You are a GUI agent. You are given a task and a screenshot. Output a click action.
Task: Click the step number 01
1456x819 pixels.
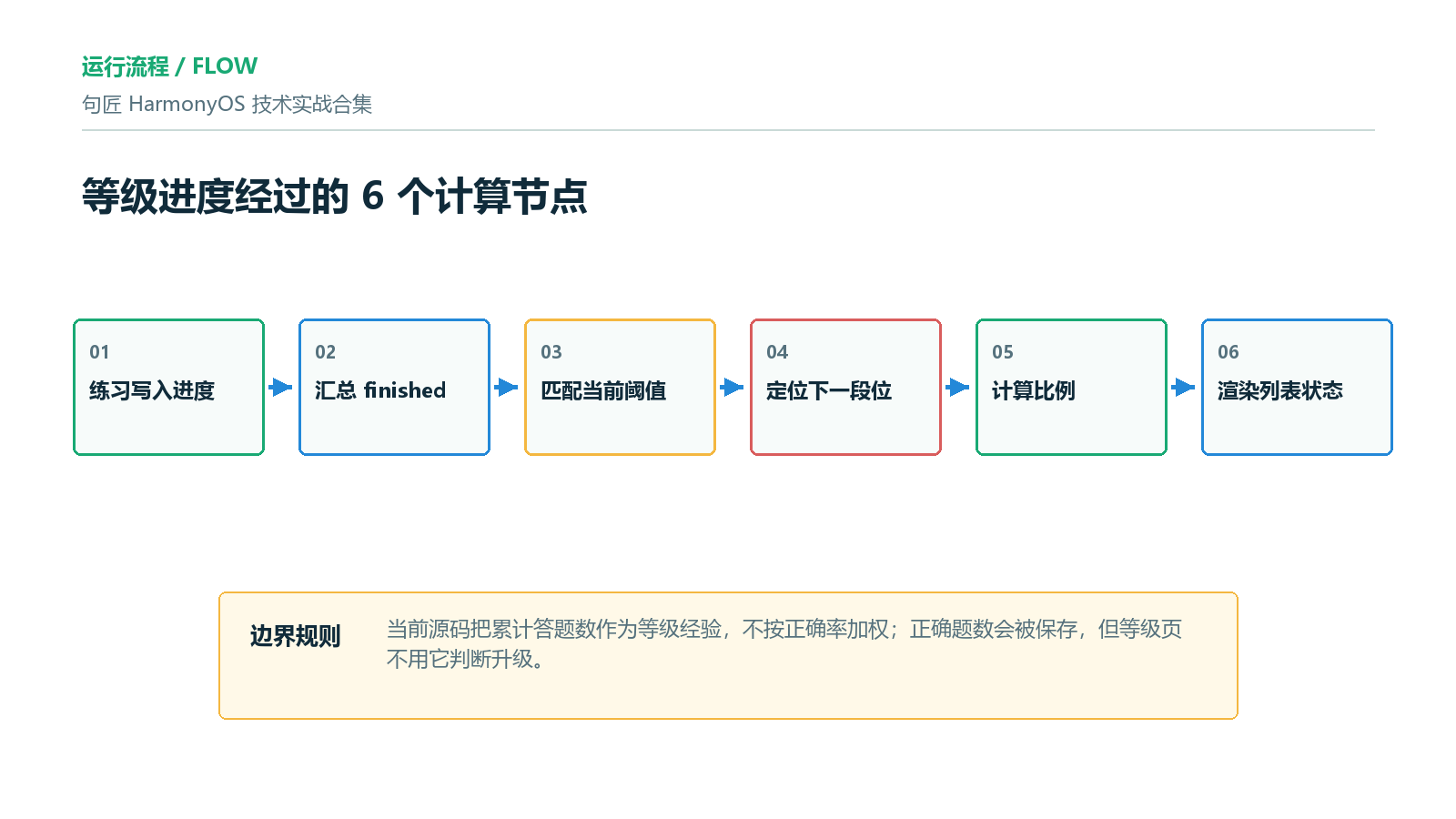[x=99, y=352]
